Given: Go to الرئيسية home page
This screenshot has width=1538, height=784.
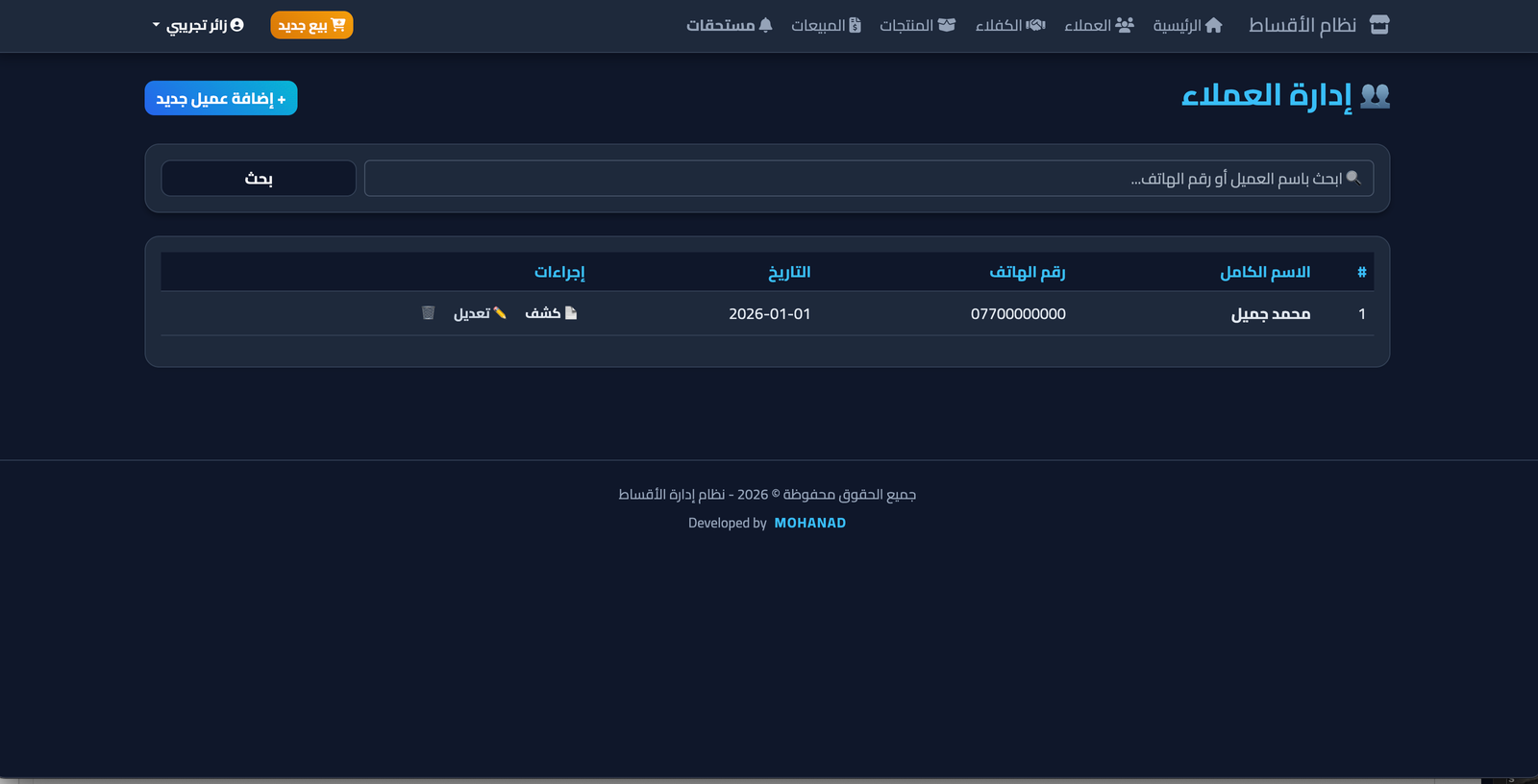Looking at the screenshot, I should [1188, 25].
